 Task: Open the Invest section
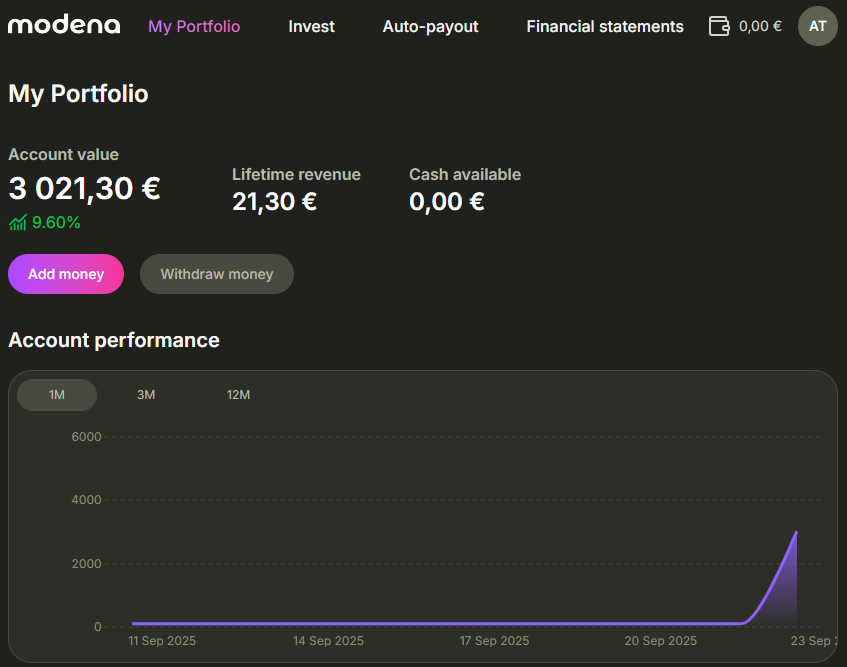[x=311, y=27]
